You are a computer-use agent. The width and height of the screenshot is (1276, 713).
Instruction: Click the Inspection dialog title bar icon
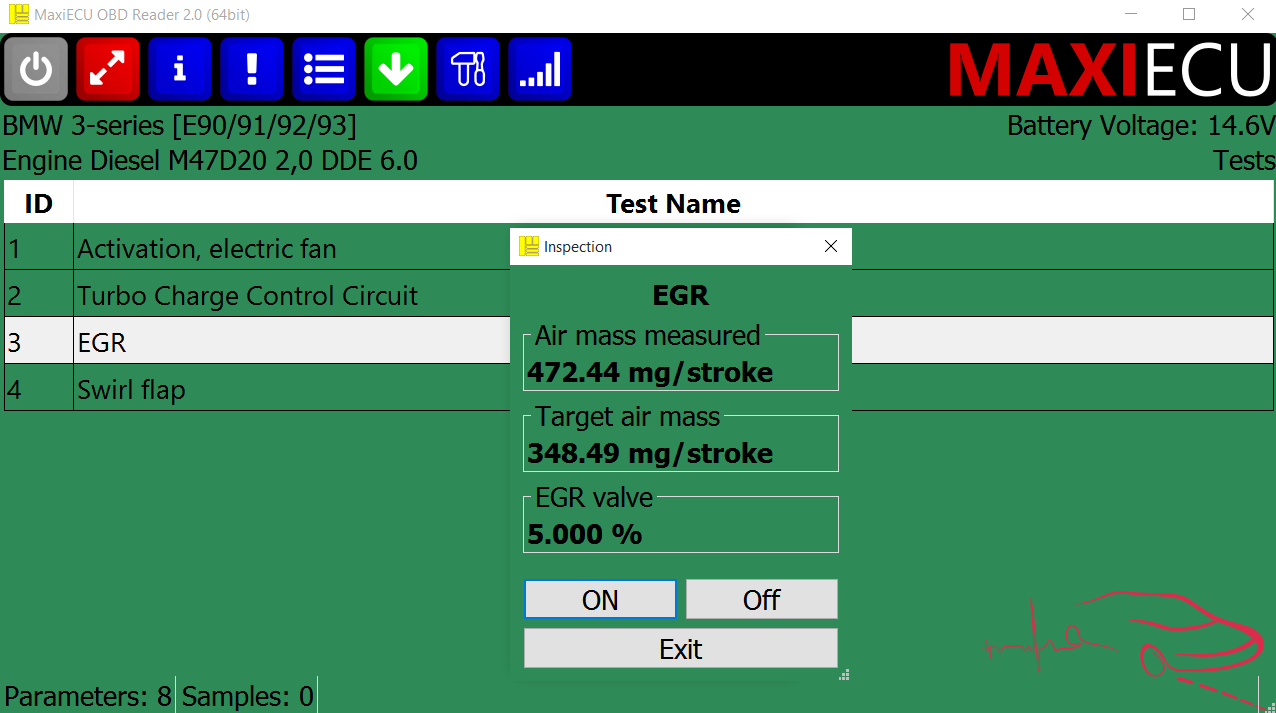point(528,246)
